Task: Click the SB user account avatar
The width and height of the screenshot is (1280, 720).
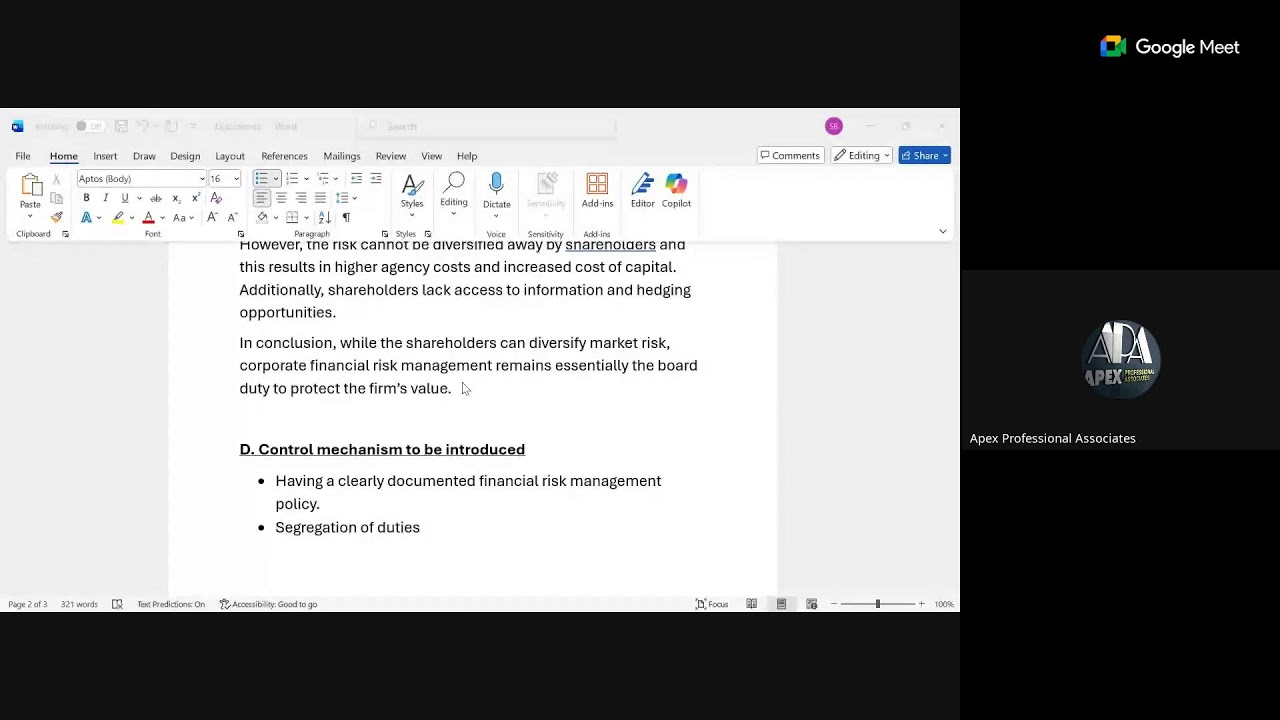Action: pyautogui.click(x=834, y=126)
